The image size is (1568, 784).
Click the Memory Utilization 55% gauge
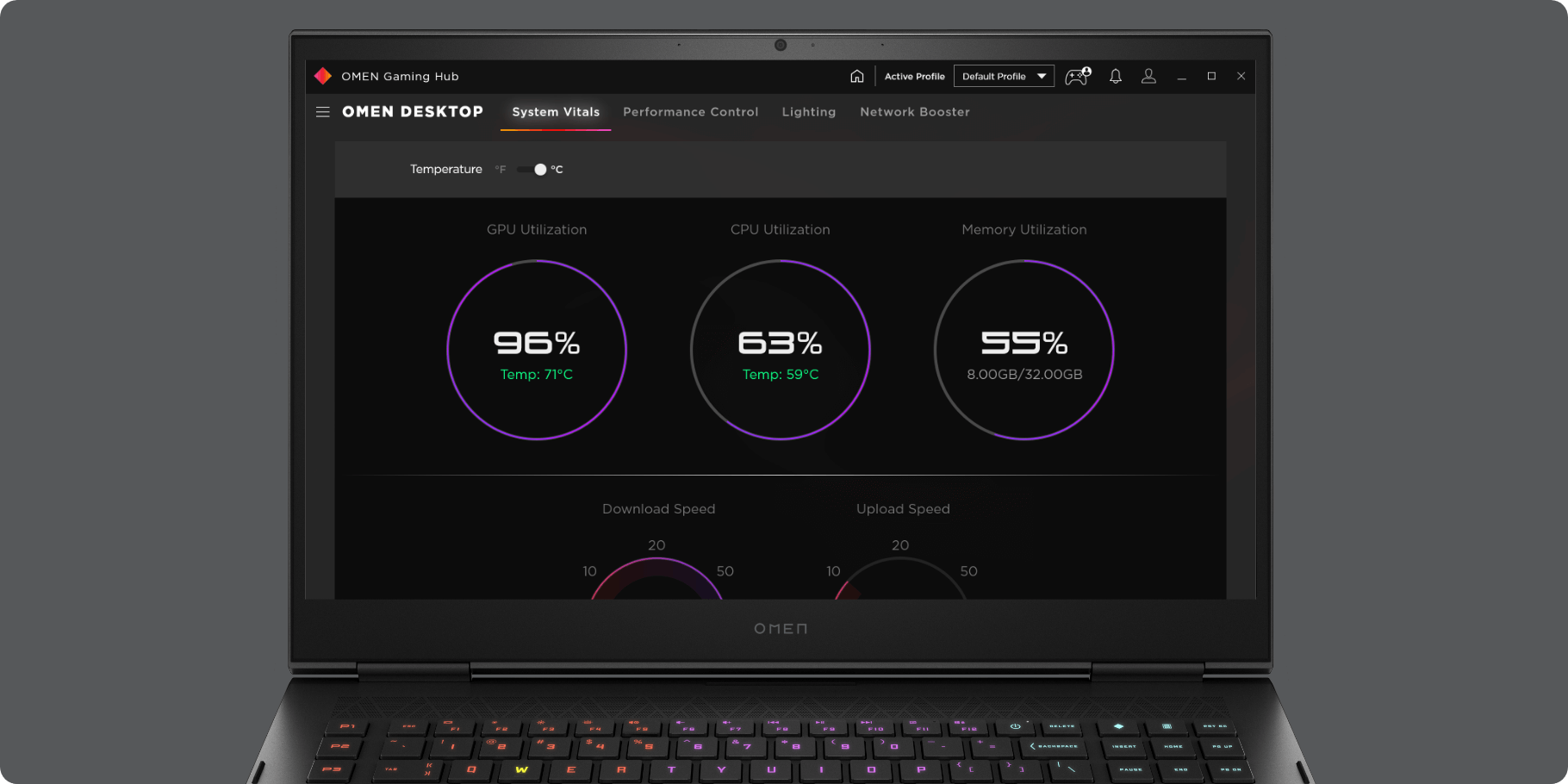1024,350
